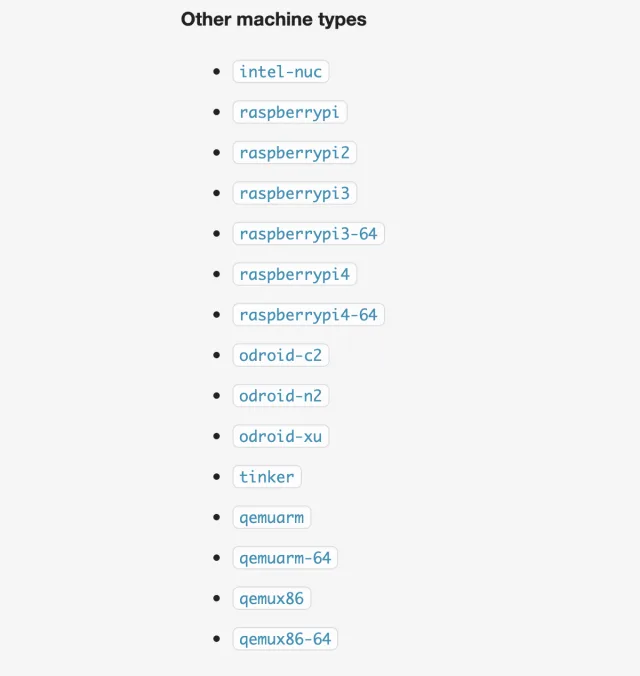
Task: Open the raspberrypi3 link
Action: [x=295, y=193]
